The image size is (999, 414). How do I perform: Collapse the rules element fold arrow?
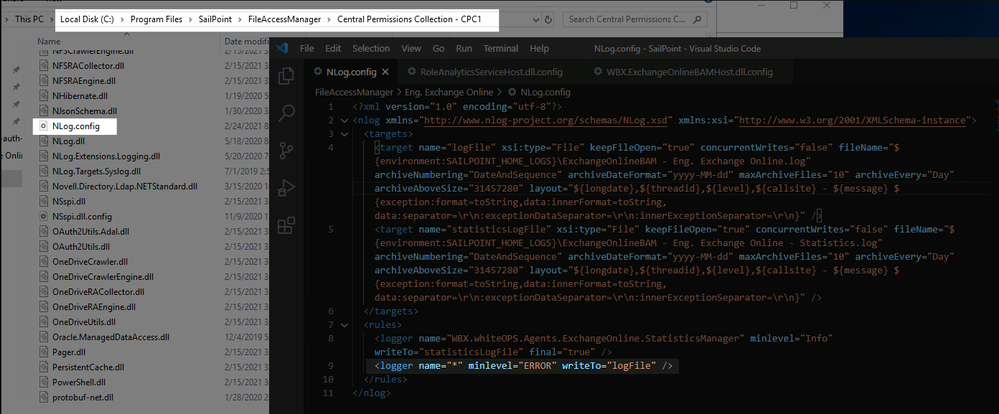345,325
